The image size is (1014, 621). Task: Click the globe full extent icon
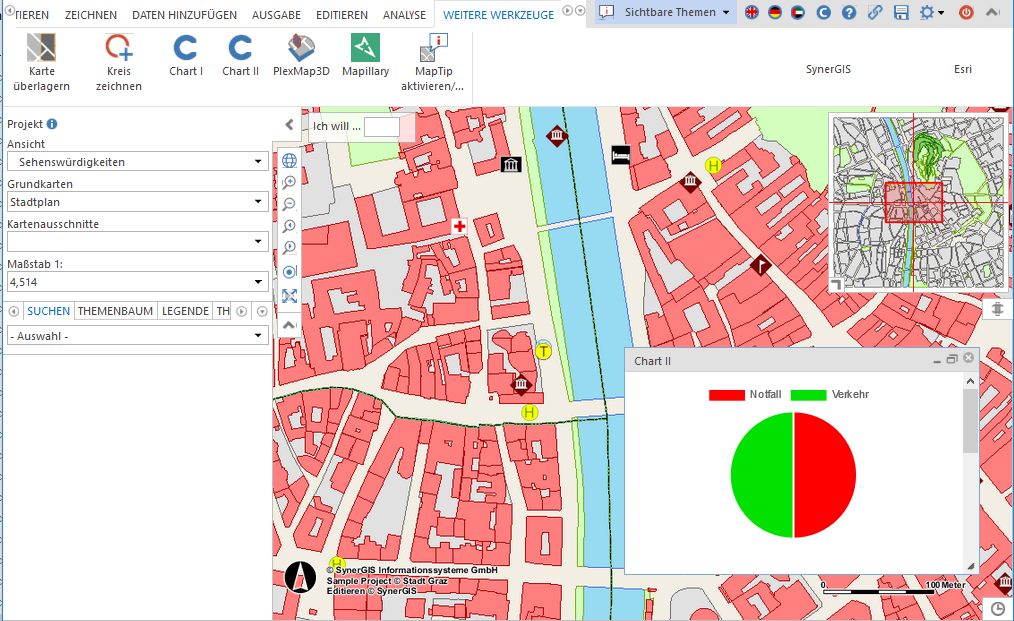coord(289,160)
